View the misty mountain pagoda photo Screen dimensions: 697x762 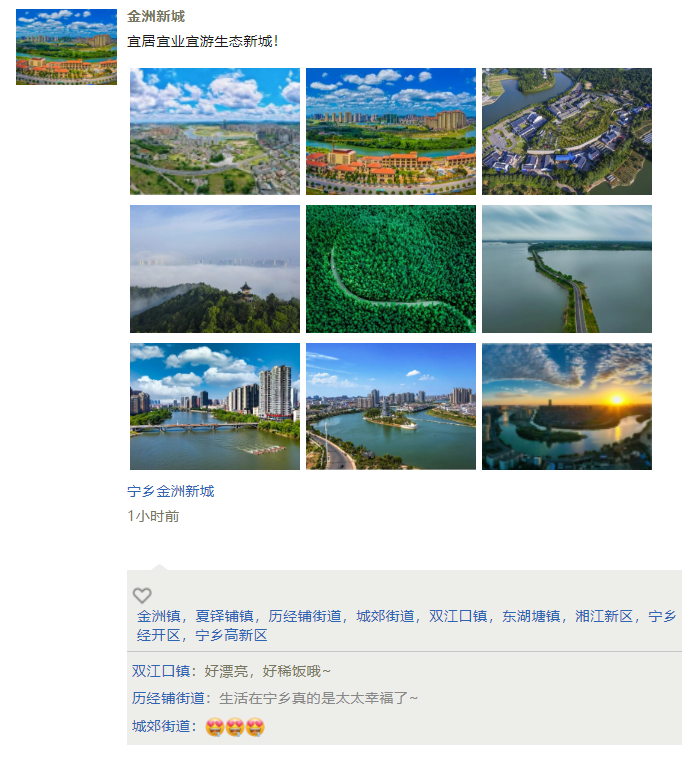(x=215, y=269)
